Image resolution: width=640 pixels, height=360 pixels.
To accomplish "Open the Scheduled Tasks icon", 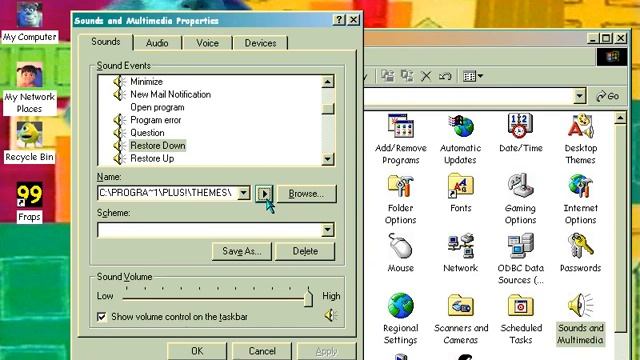I will [x=520, y=305].
